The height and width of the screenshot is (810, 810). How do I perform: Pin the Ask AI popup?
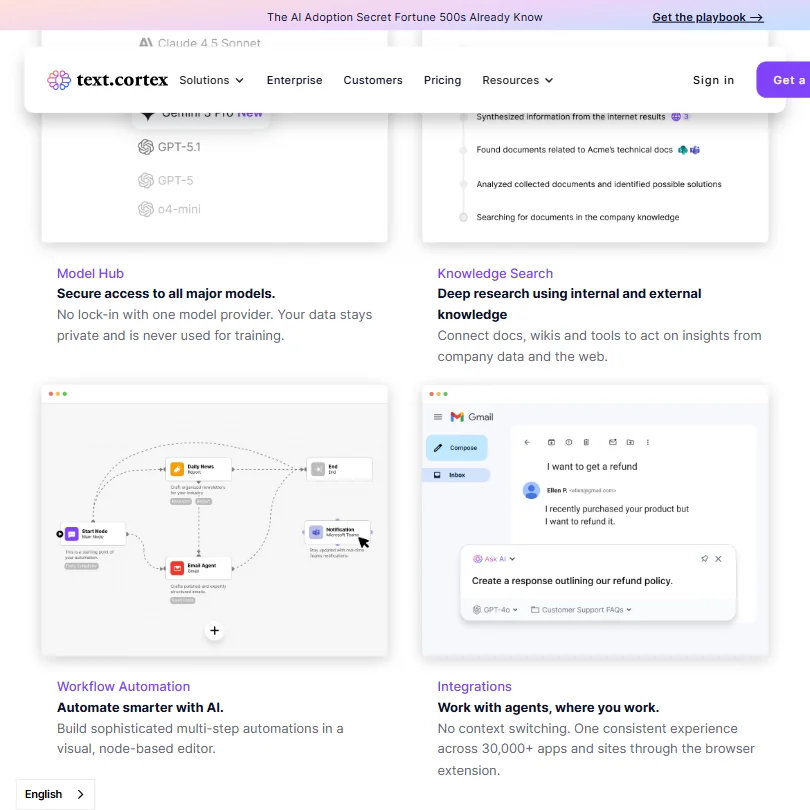pos(704,559)
